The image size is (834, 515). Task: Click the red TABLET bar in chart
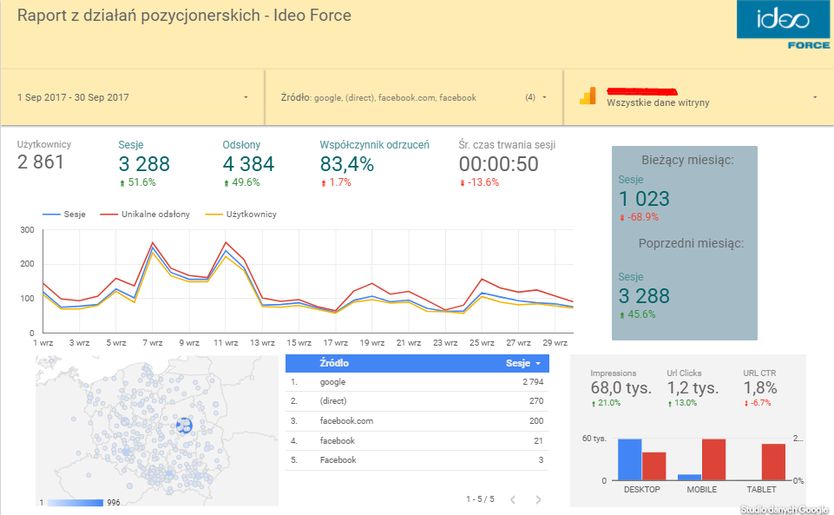[773, 462]
